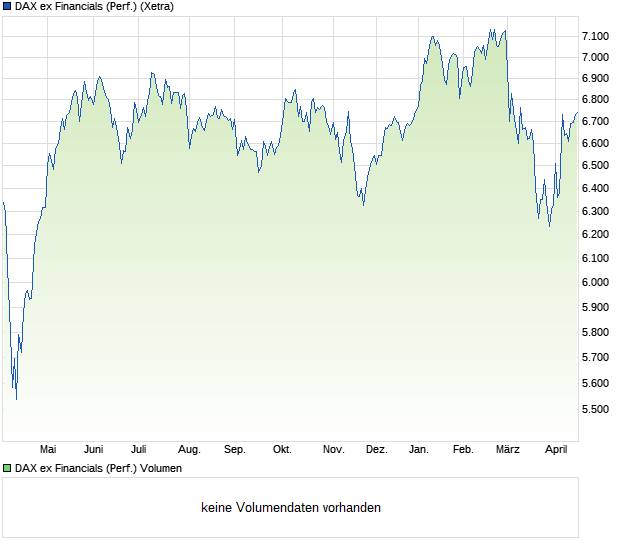Image resolution: width=620 pixels, height=546 pixels.
Task: Click the 'DAX ex Financials (Perf.) Volumen' label
Action: click(98, 469)
